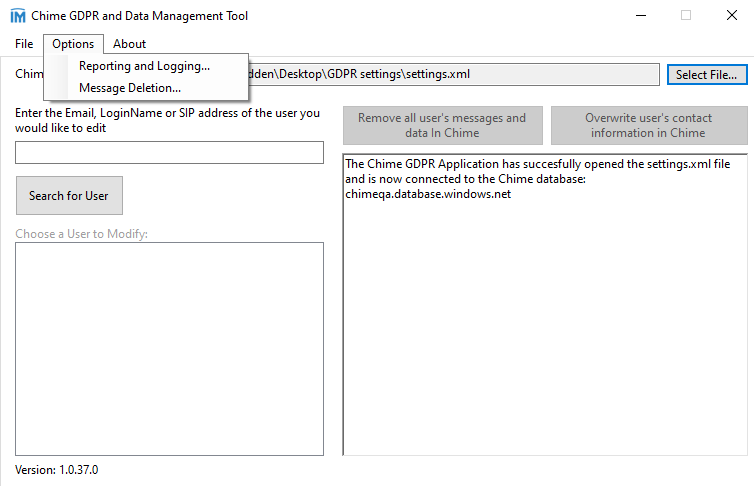
Task: Focus the Email, LoginName or SIP input box
Action: coord(169,153)
